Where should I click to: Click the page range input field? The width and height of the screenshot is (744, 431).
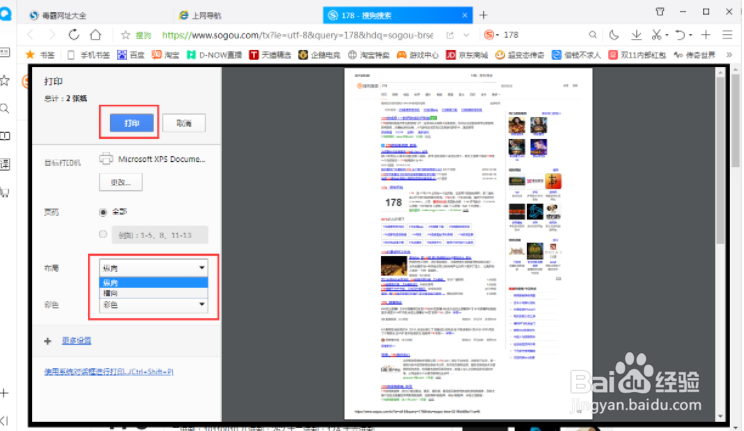[x=160, y=235]
